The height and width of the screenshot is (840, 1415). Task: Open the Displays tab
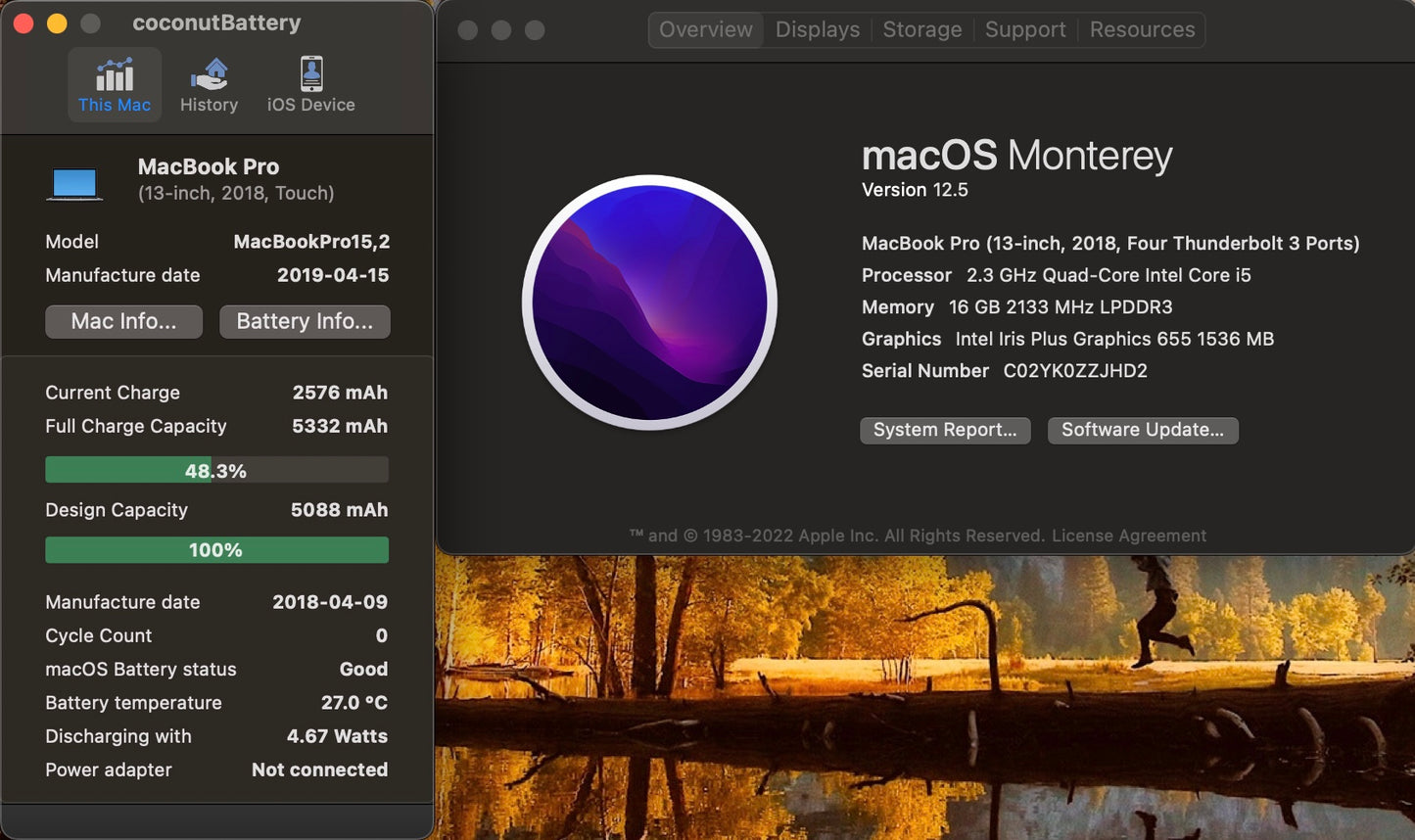(x=817, y=30)
